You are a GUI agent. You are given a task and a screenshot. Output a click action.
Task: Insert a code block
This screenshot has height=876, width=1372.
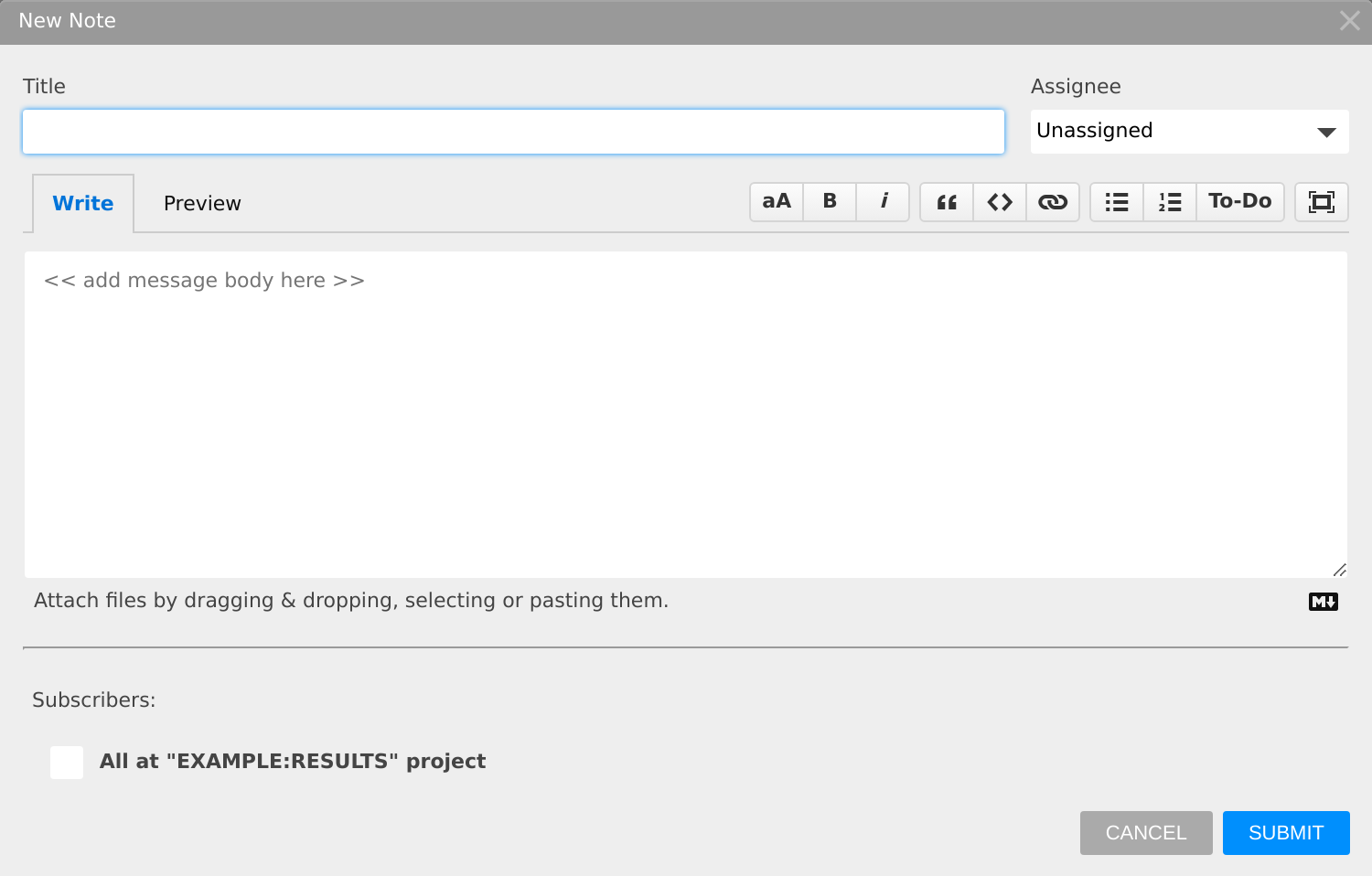(x=1000, y=202)
